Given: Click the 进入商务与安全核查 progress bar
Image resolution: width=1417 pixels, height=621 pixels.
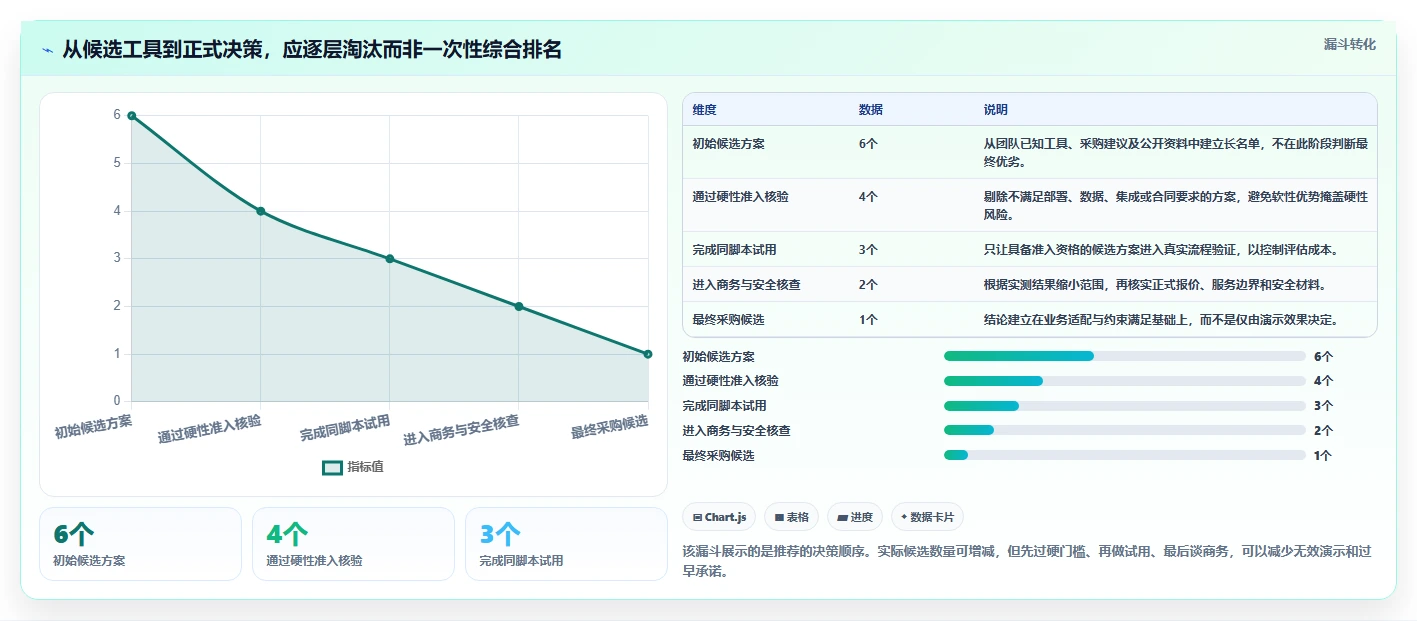Looking at the screenshot, I should 1124,431.
